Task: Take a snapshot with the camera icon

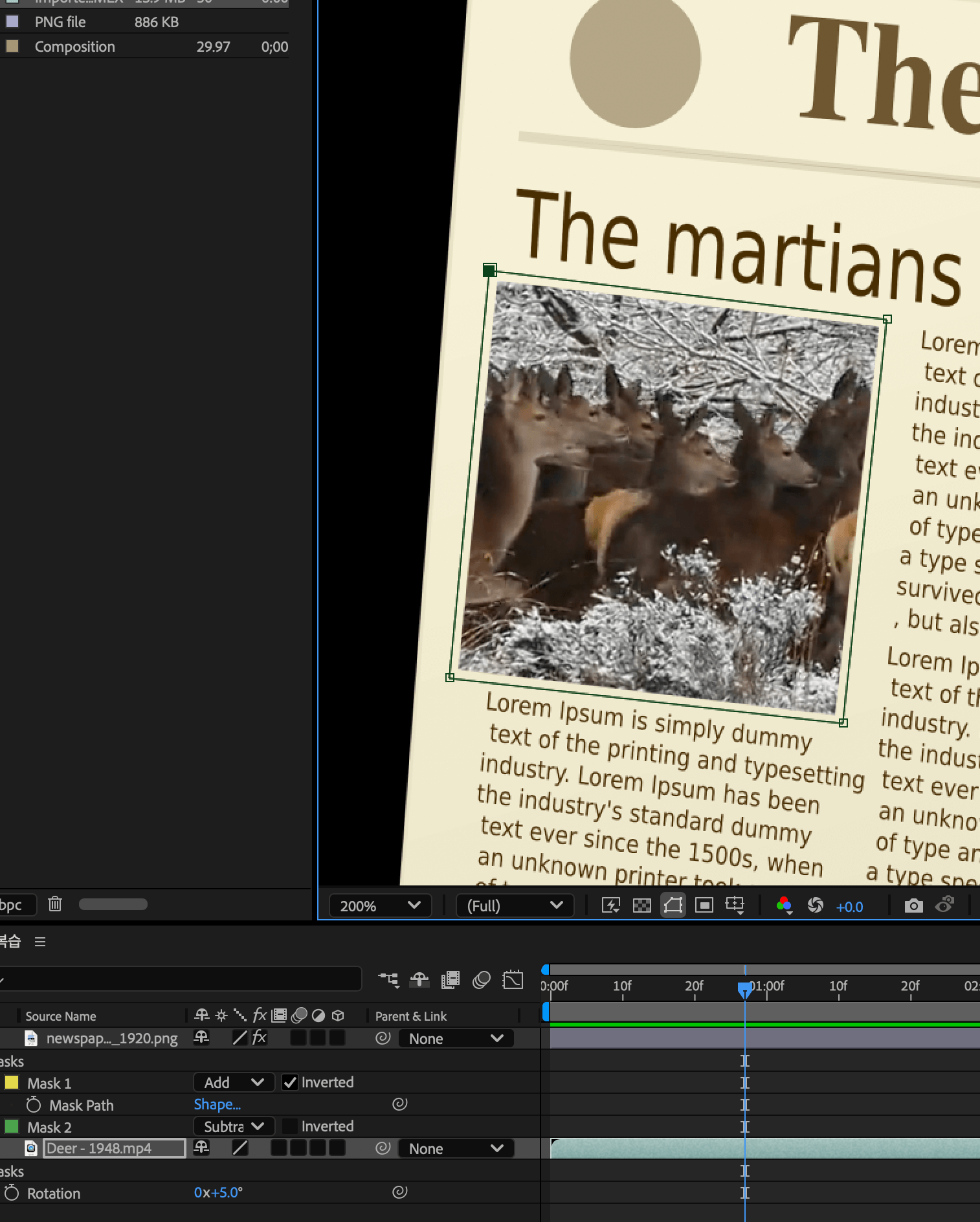Action: click(913, 905)
